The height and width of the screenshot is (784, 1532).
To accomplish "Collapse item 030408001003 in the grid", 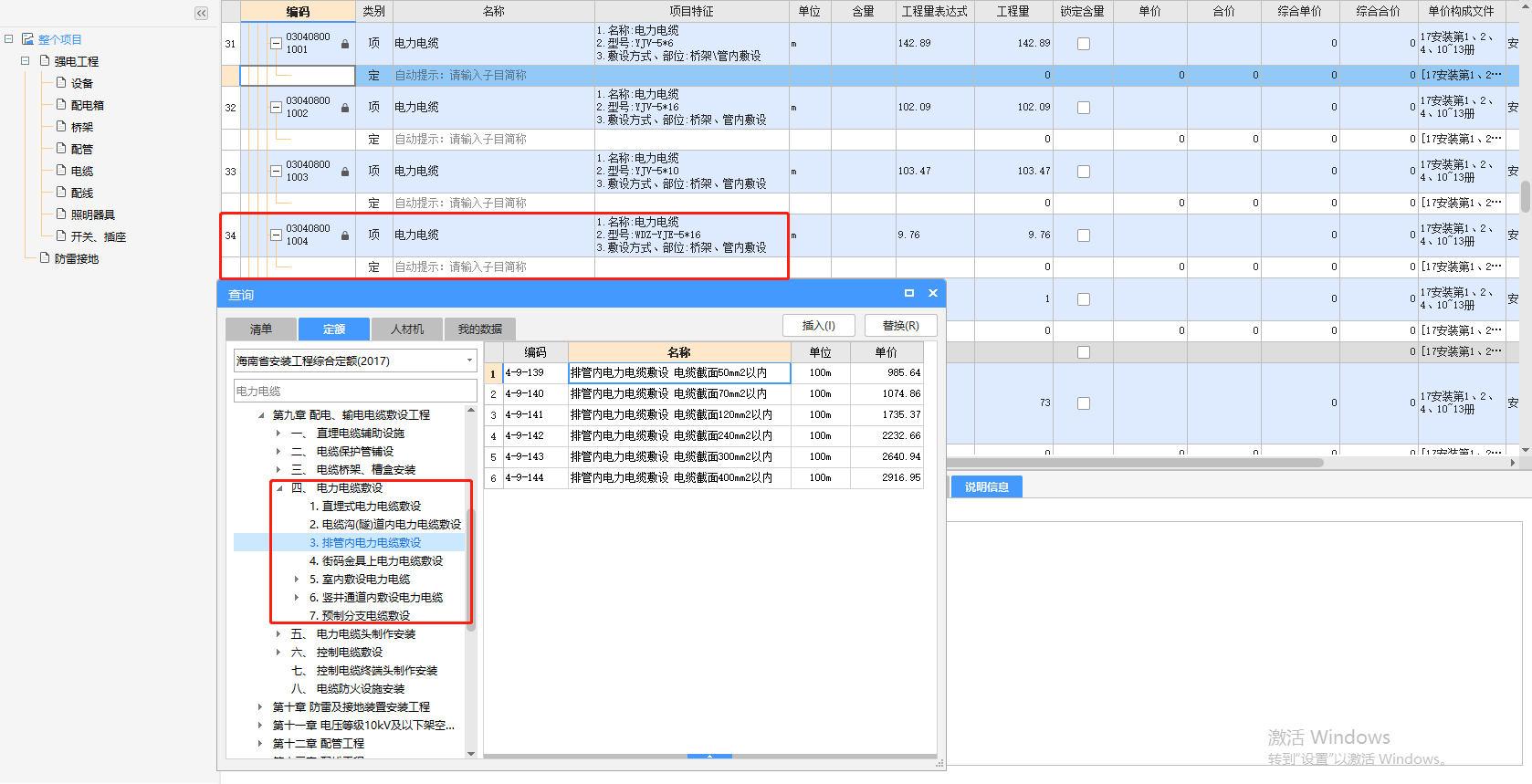I will pyautogui.click(x=276, y=171).
